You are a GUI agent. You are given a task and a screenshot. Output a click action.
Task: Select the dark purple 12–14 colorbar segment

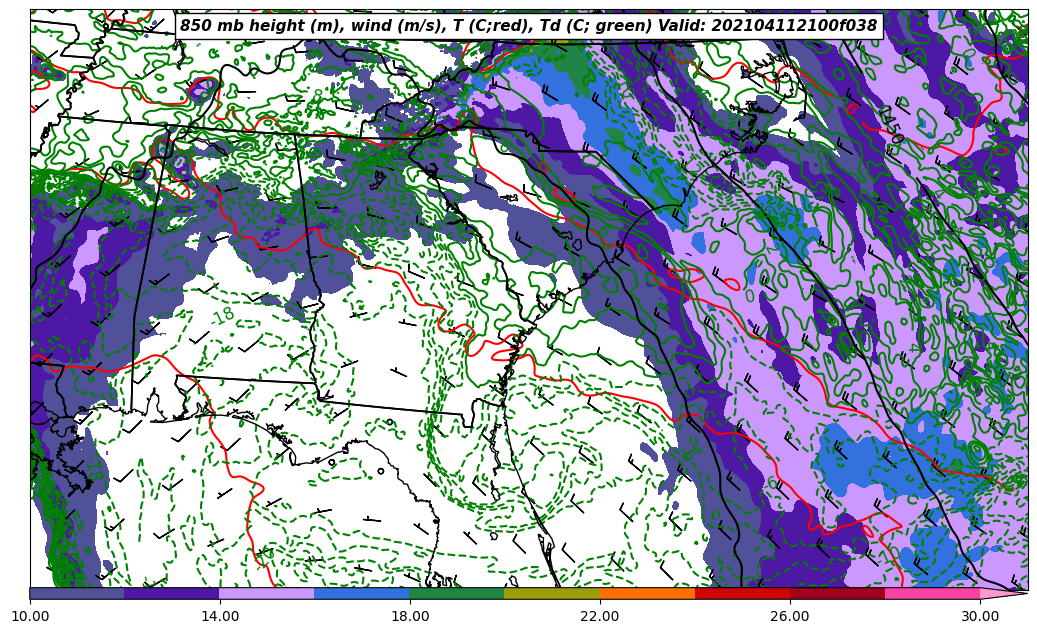point(172,593)
